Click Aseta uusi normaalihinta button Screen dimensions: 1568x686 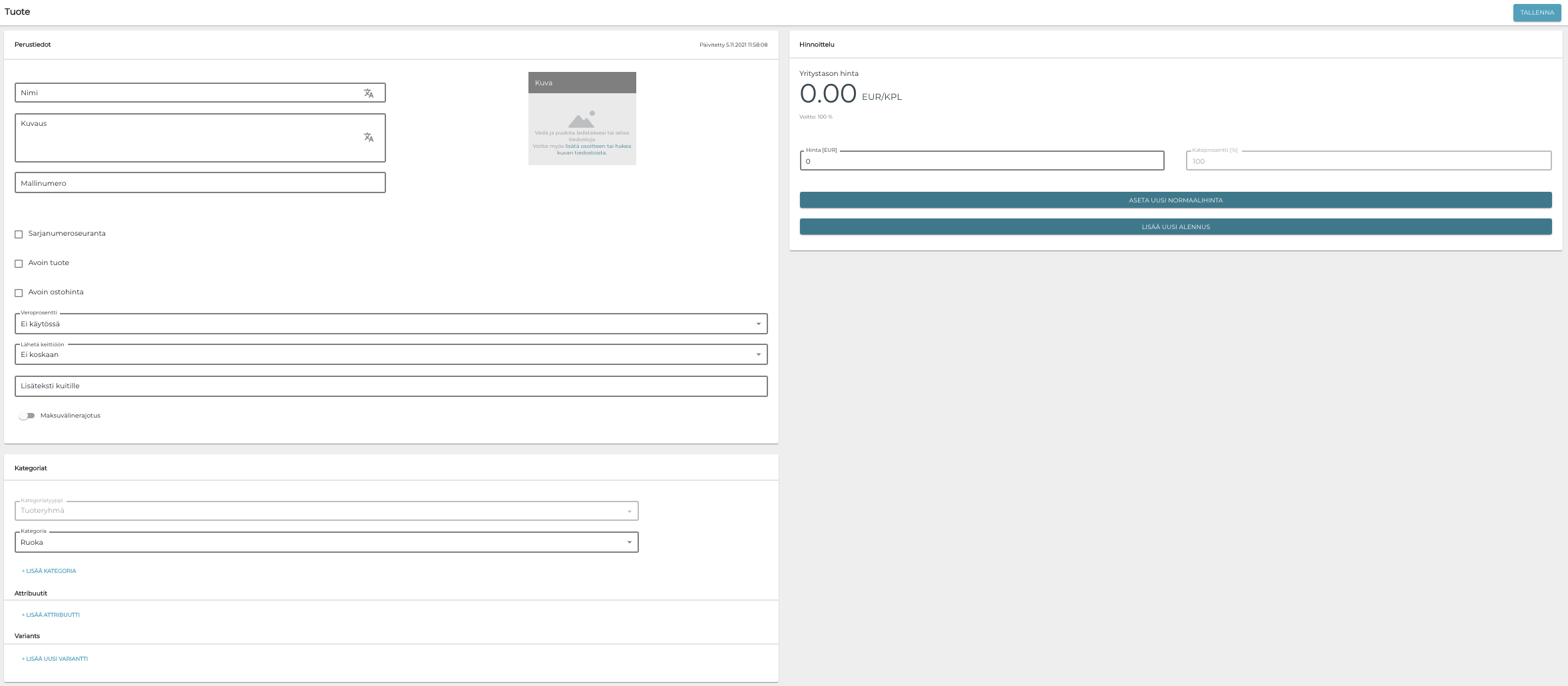(x=1175, y=200)
